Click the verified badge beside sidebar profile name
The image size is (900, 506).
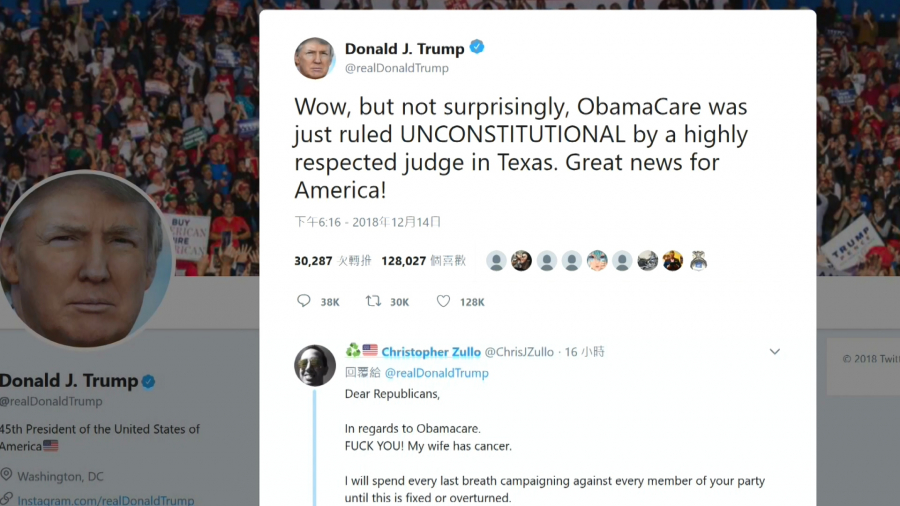(x=149, y=382)
